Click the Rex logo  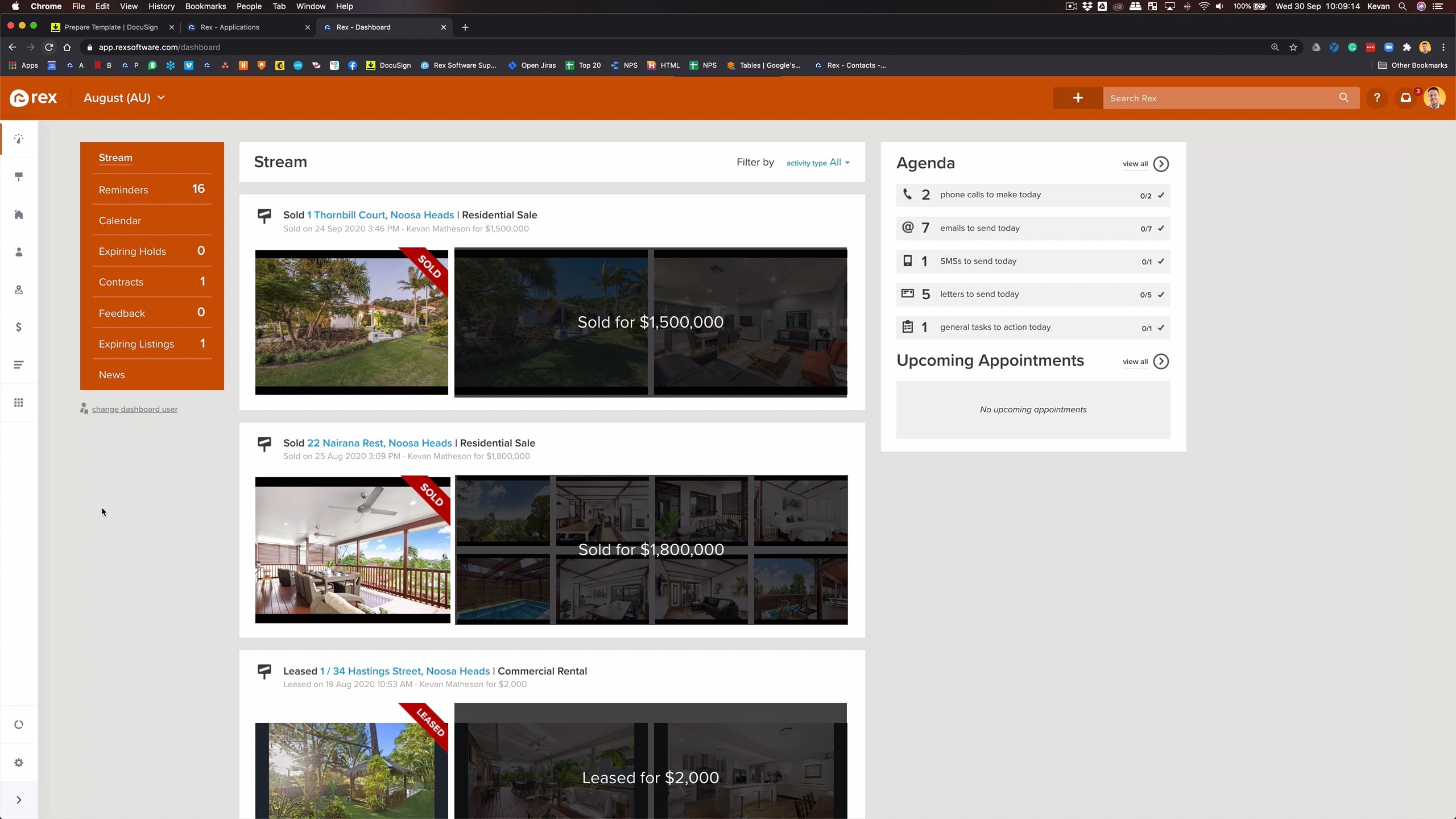(x=34, y=98)
